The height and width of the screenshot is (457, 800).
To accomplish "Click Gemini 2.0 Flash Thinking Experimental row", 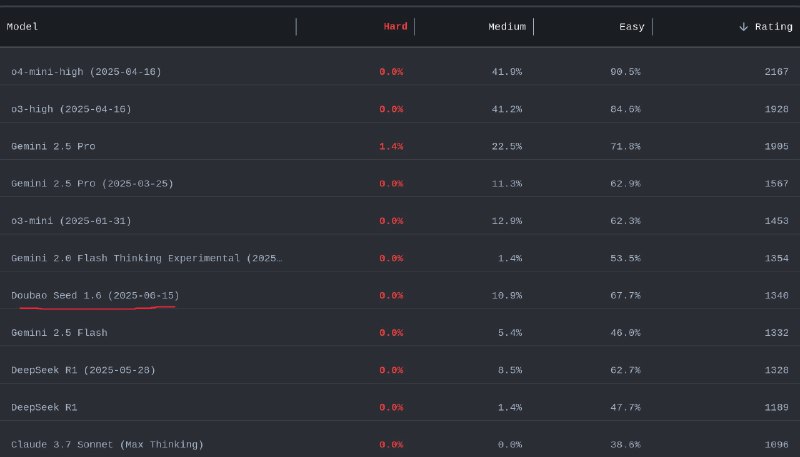I will coord(147,258).
